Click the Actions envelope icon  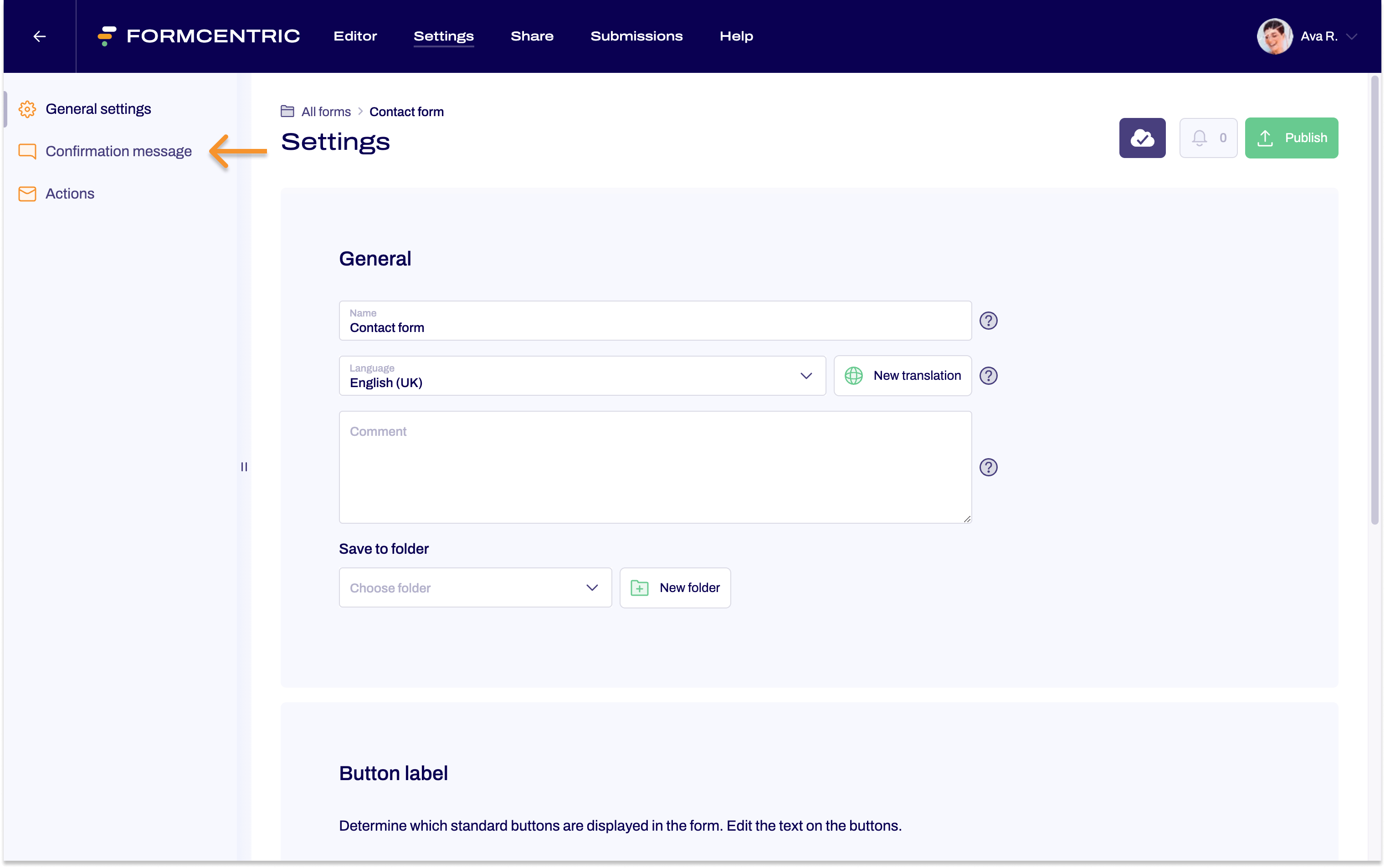coord(27,194)
